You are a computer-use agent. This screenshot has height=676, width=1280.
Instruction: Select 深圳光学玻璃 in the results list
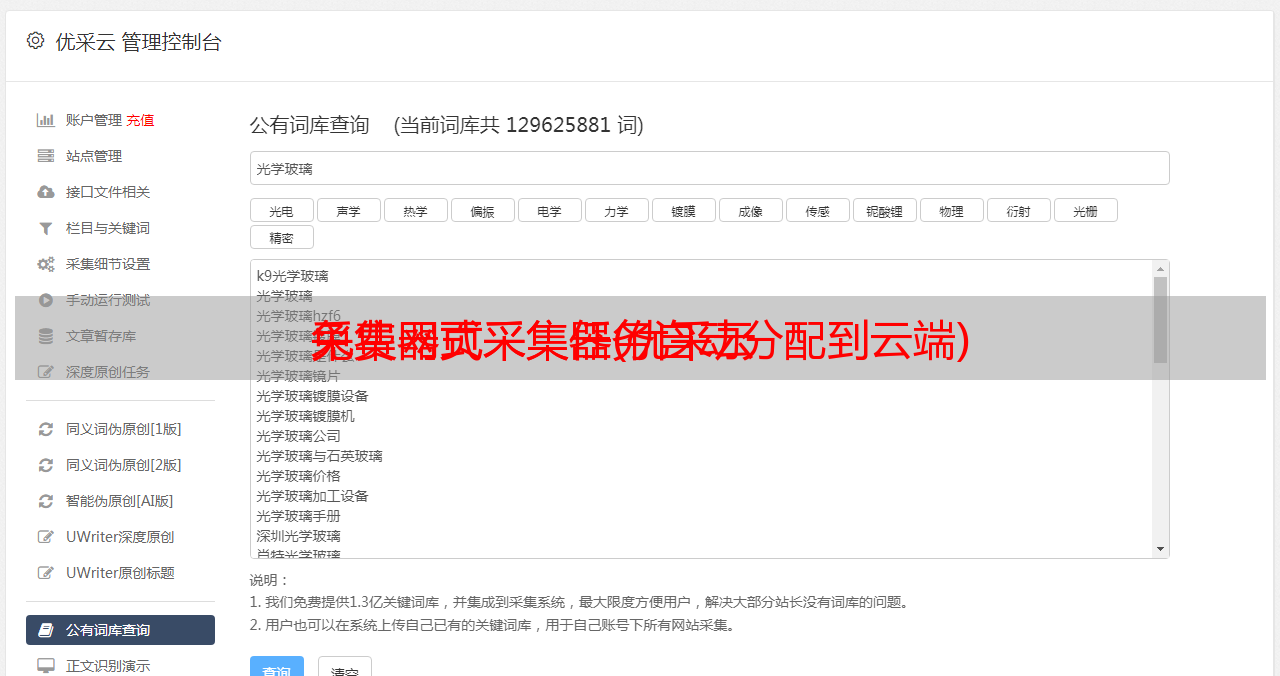(x=298, y=536)
